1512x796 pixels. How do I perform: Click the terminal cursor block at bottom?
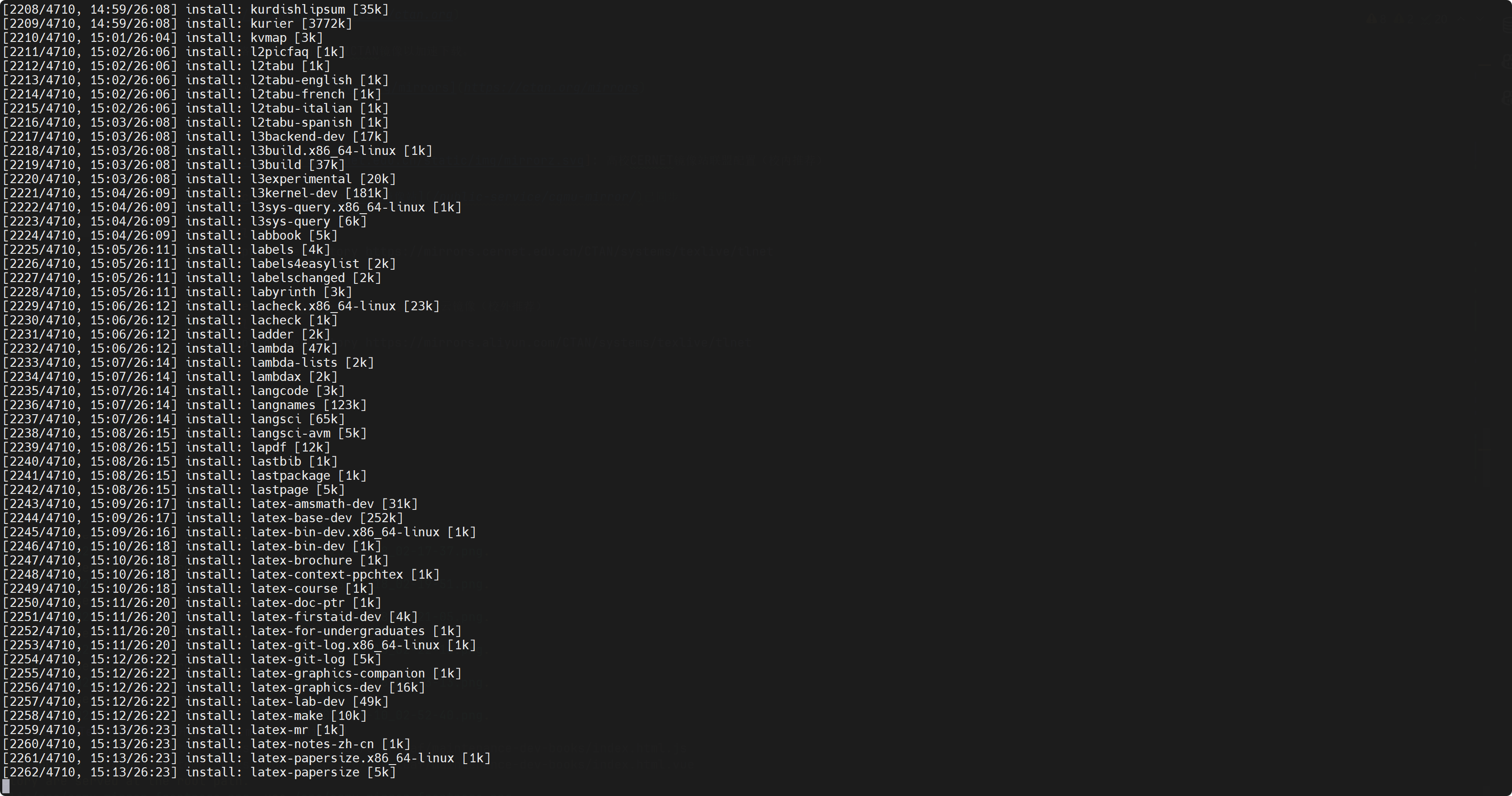(6, 786)
